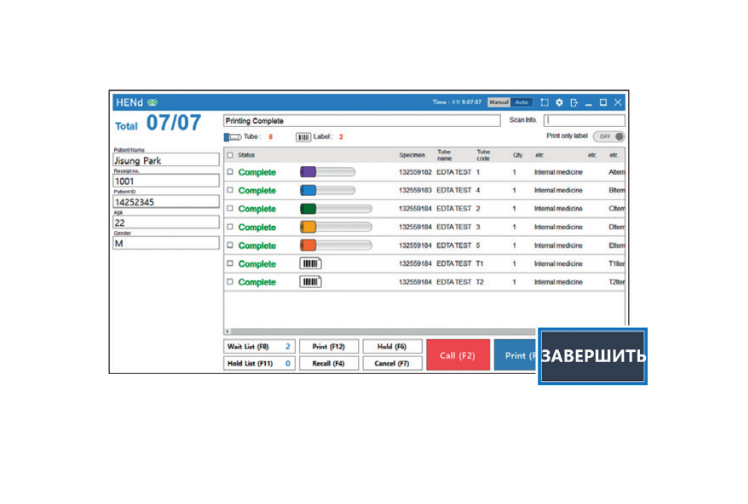This screenshot has width=748, height=504.
Task: Click the white Print (F12) button
Action: pos(329,347)
